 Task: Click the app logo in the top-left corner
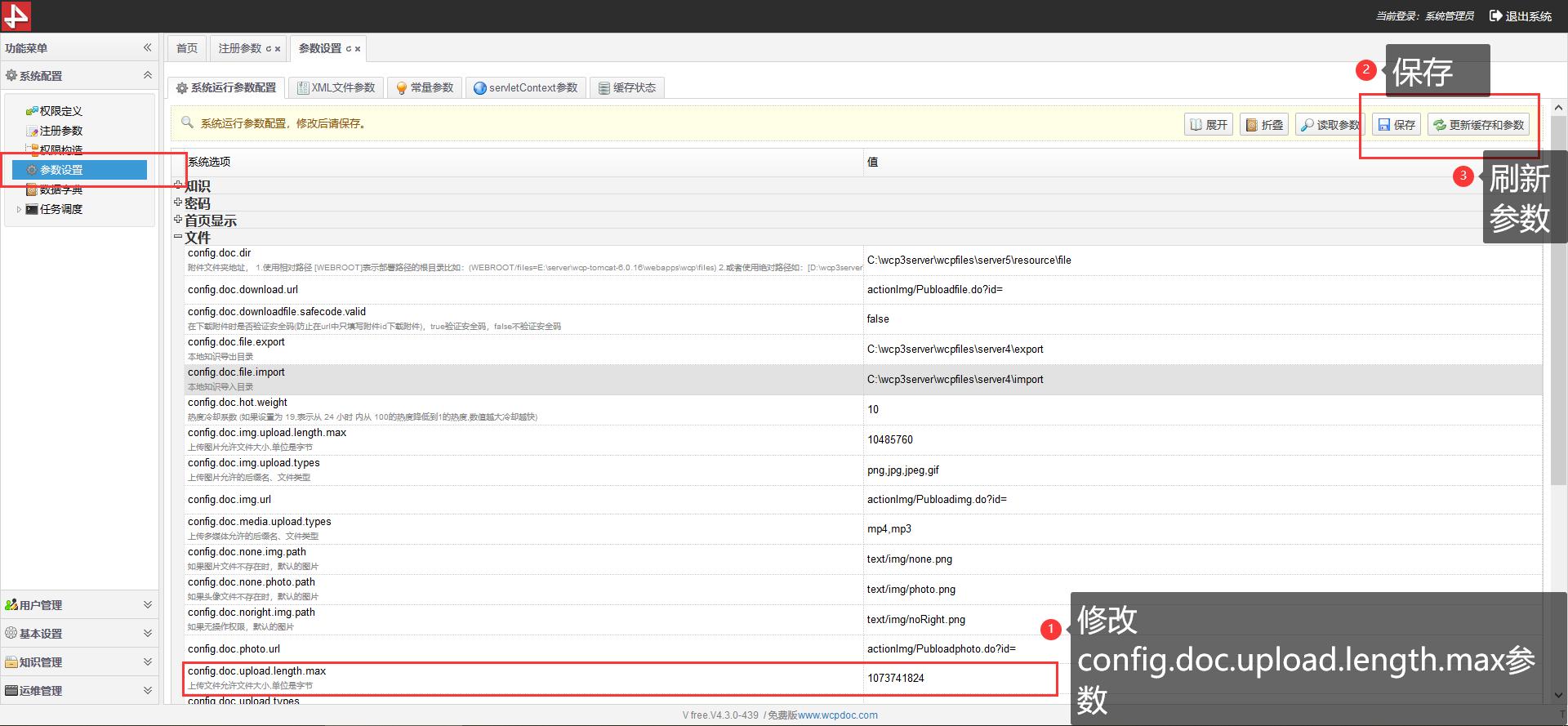pyautogui.click(x=16, y=16)
